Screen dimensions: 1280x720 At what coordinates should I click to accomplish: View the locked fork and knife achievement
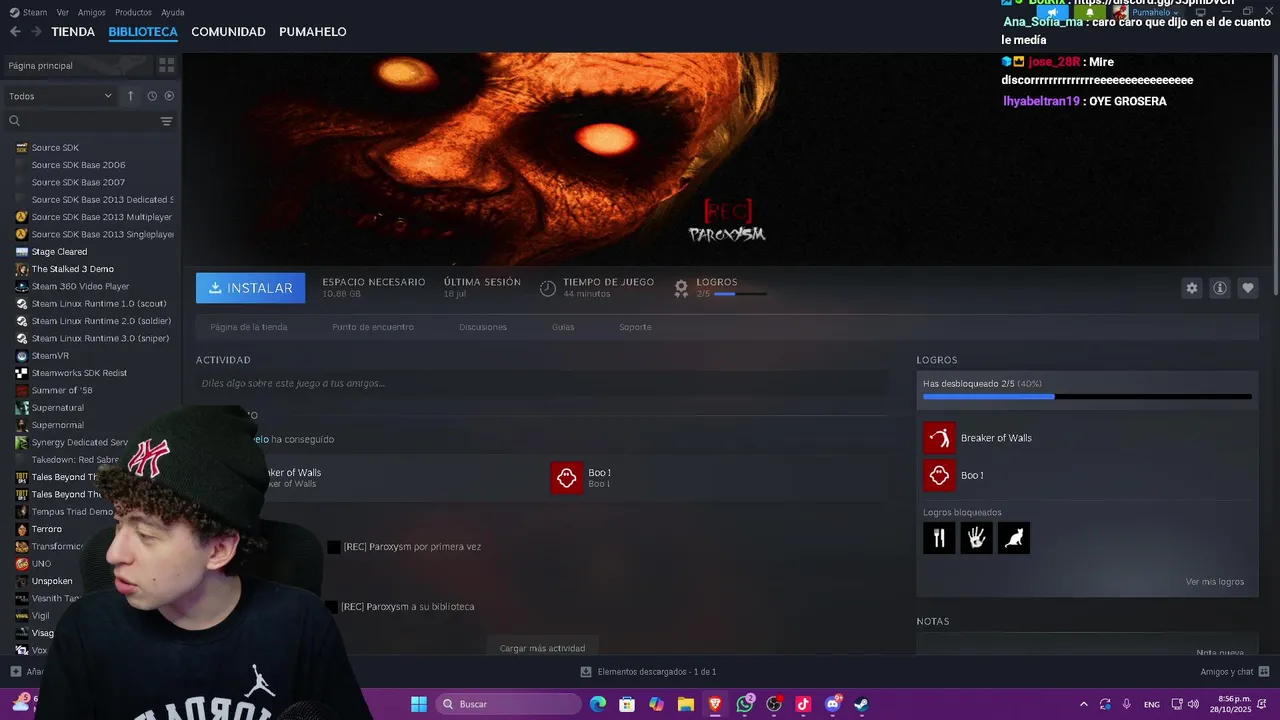point(939,538)
